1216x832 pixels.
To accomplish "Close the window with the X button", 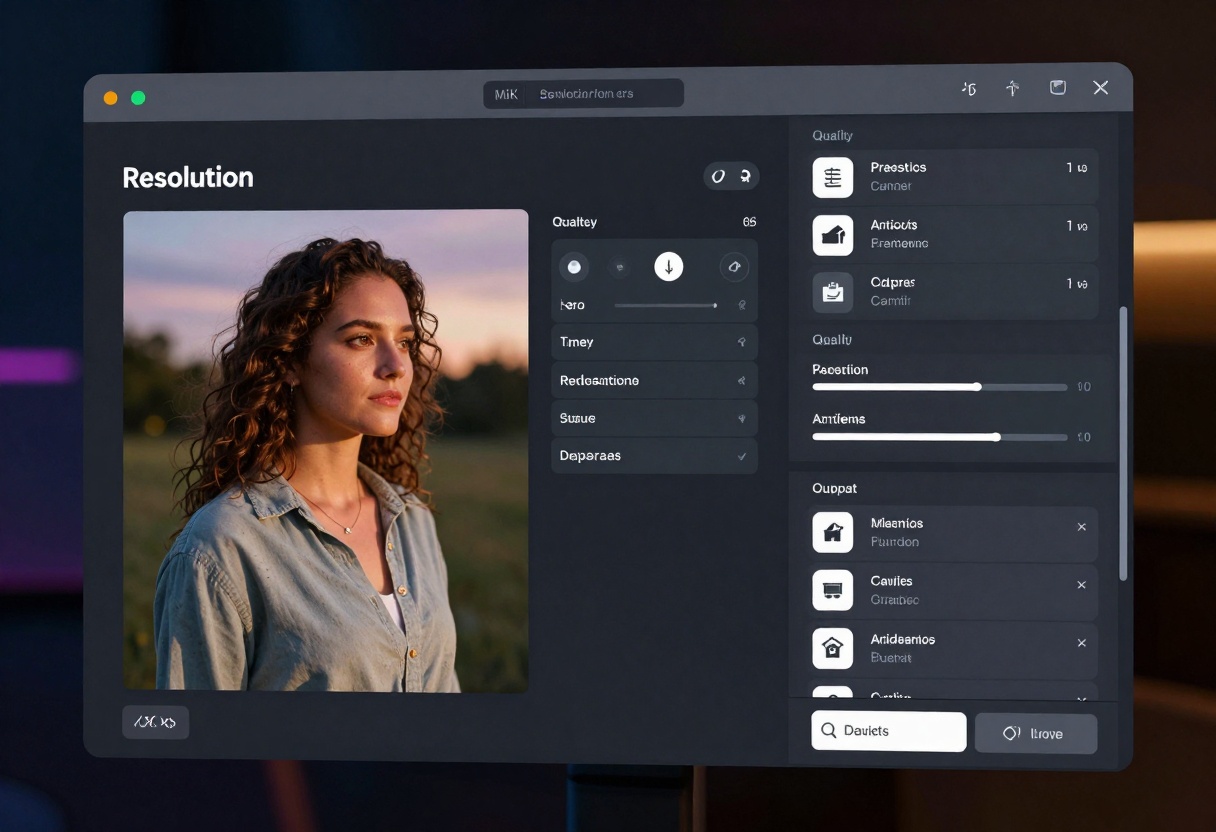I will click(1101, 88).
